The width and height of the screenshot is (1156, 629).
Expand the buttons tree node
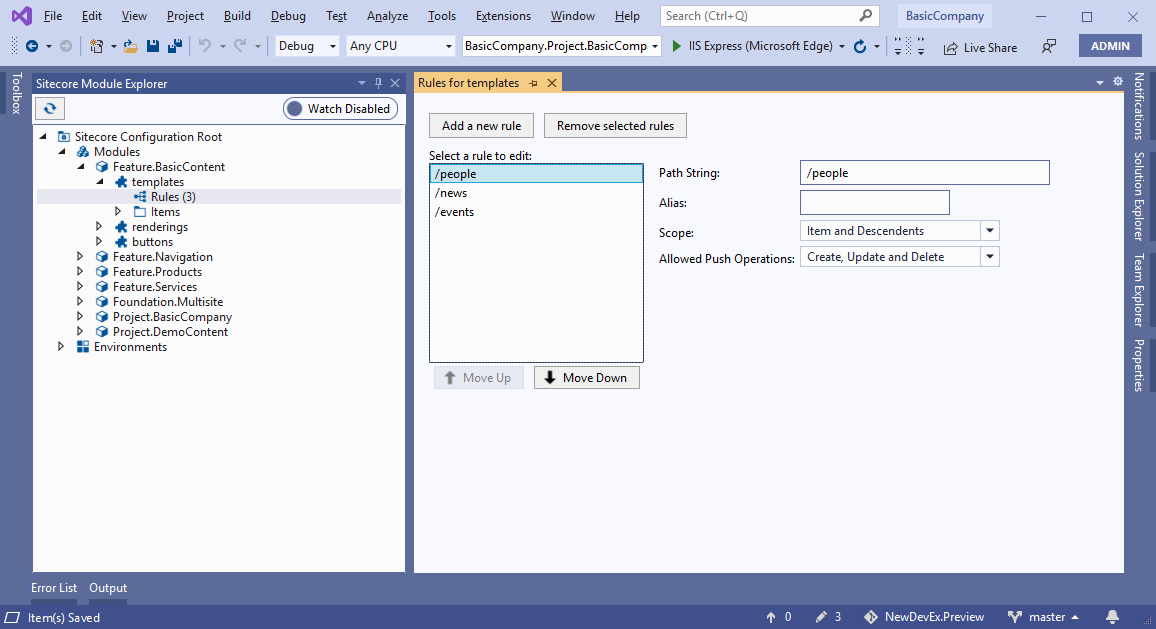pyautogui.click(x=99, y=242)
